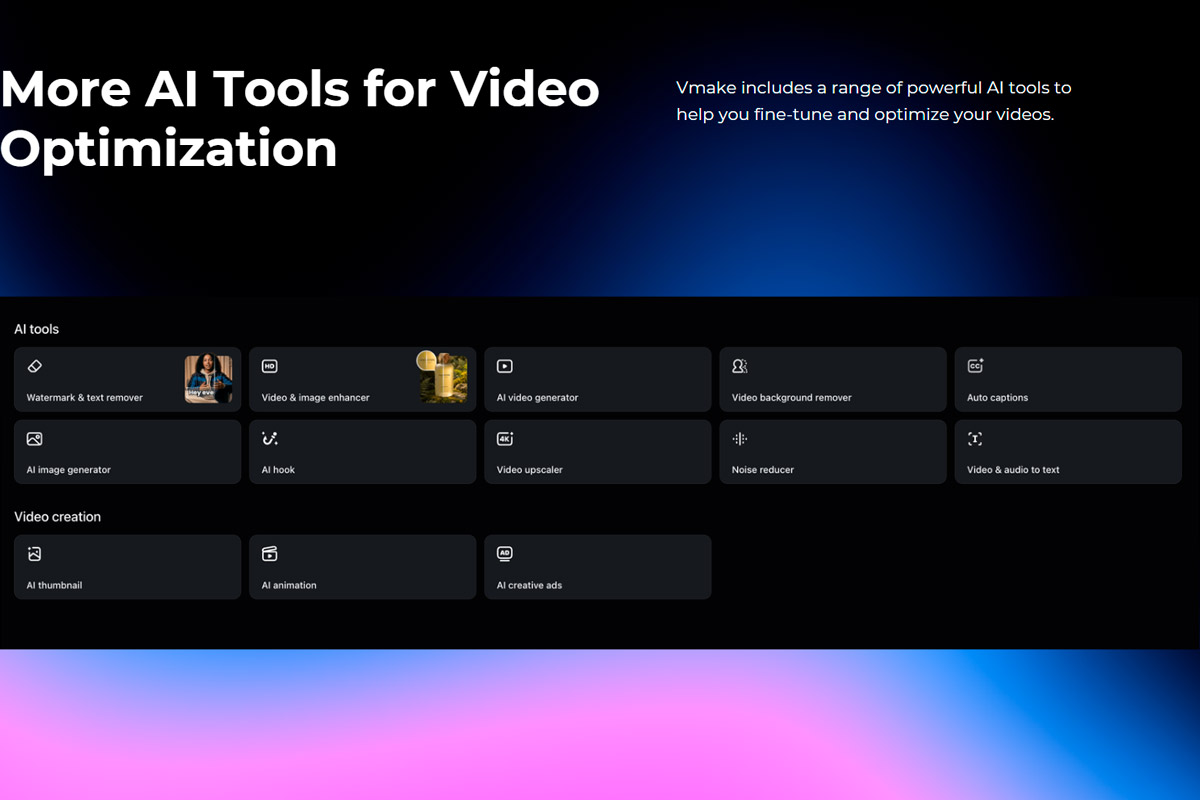The height and width of the screenshot is (800, 1200).
Task: Click the Noise reducer waveform icon
Action: click(x=740, y=438)
